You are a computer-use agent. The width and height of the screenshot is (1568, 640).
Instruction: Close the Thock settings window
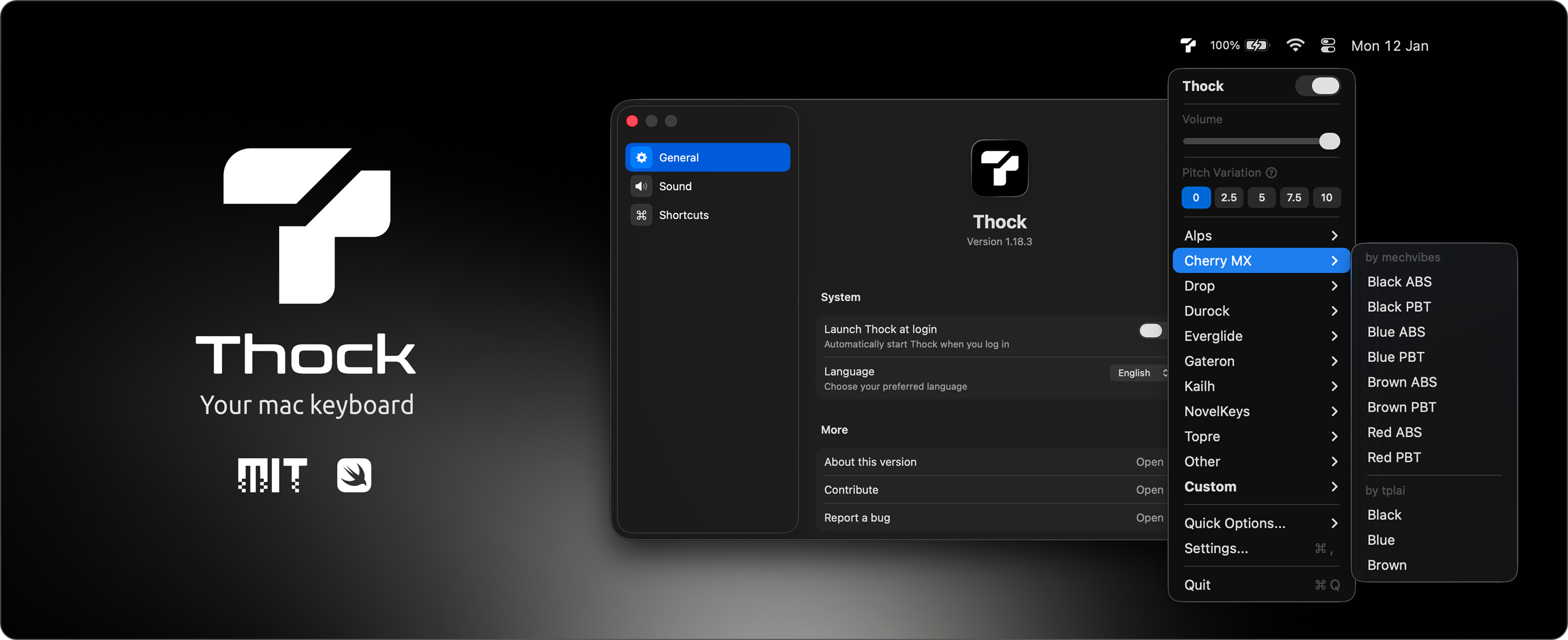(x=632, y=121)
